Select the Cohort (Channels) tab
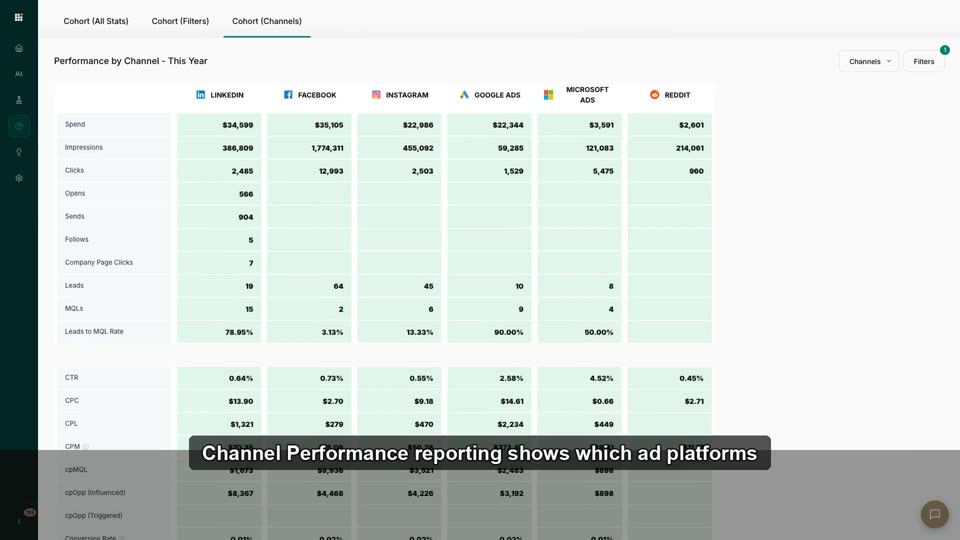 (267, 21)
